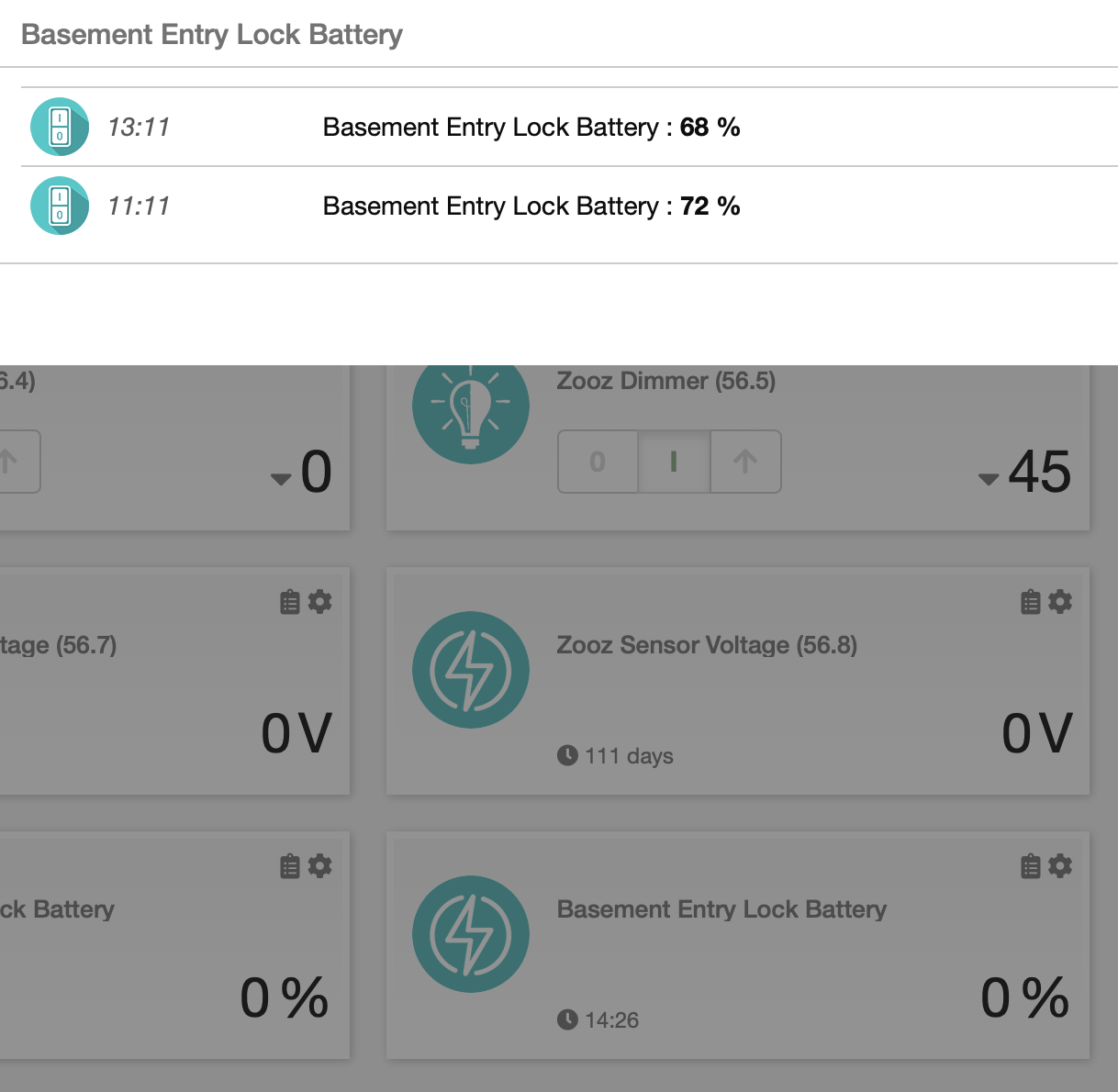Expand the dropdown arrow beside the value 45

click(x=989, y=479)
